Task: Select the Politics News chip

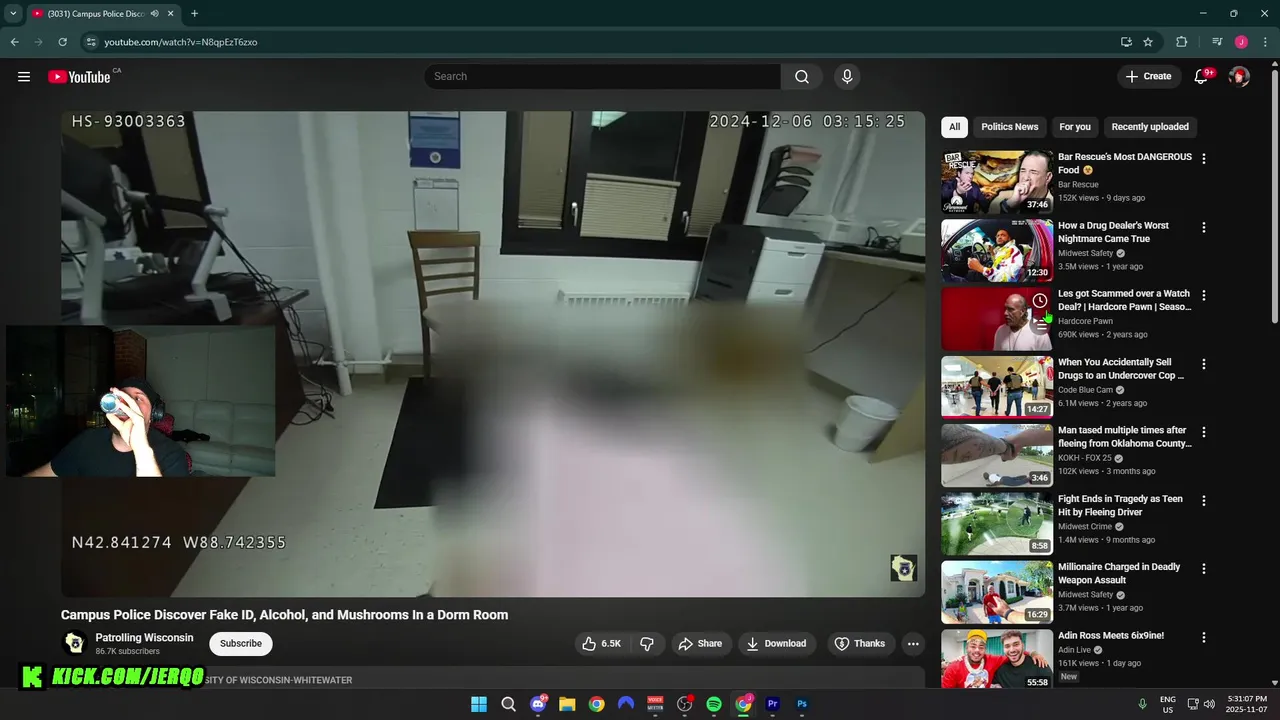Action: point(1009,127)
